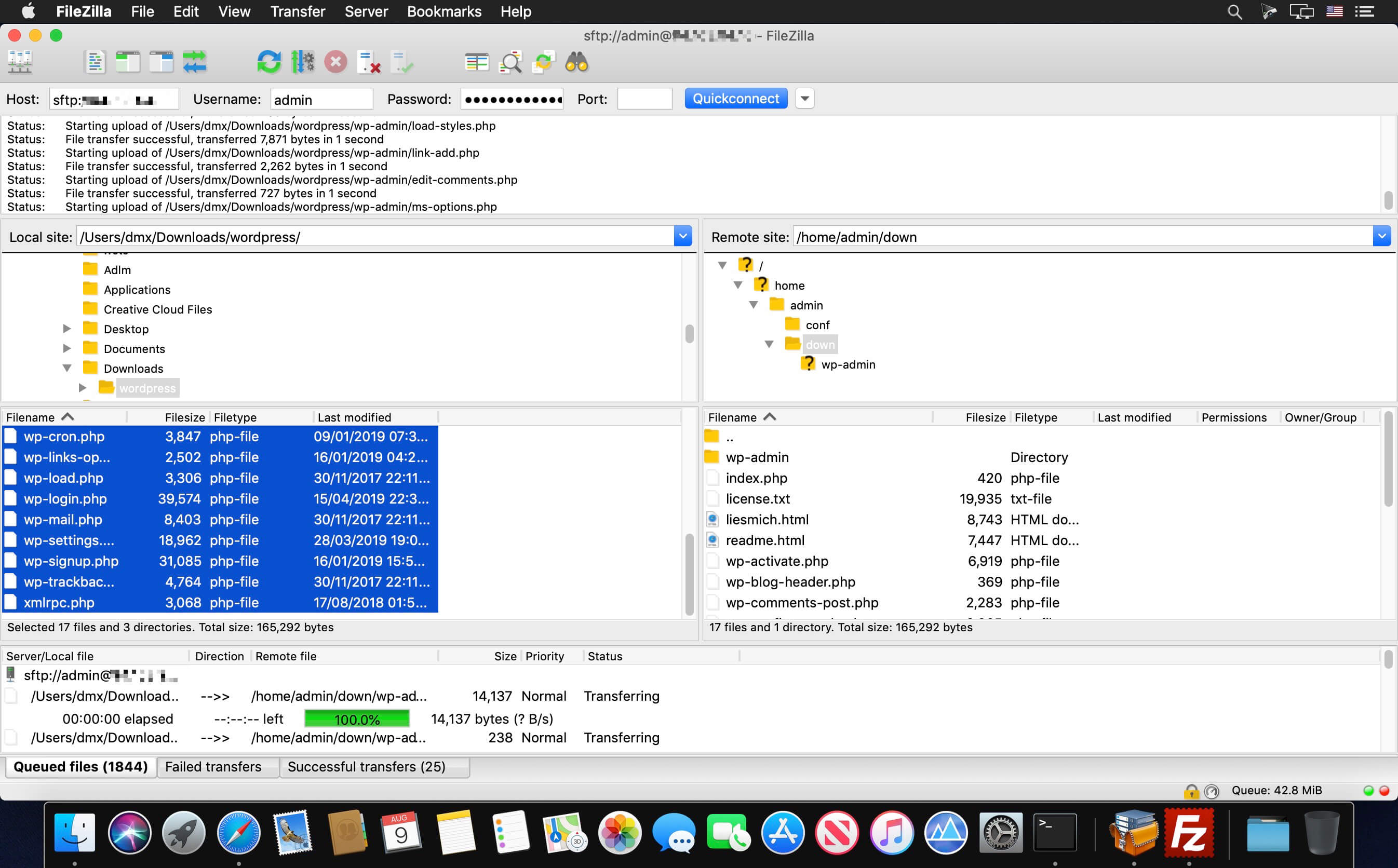Toggle message log display icon
The height and width of the screenshot is (868, 1398).
click(95, 62)
